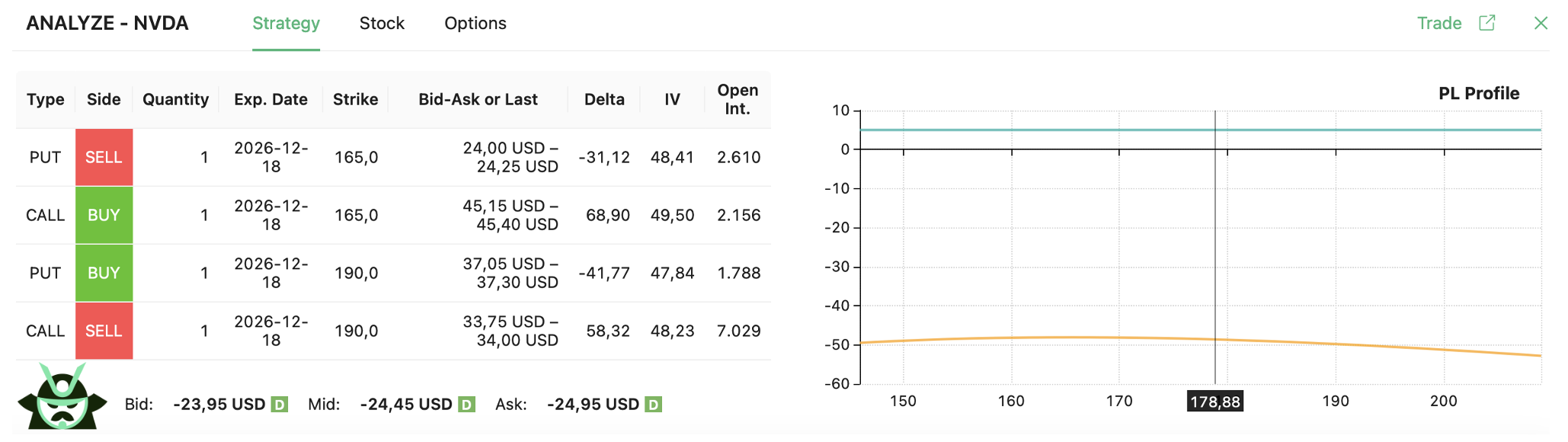Click the samurai mascot logo
Viewport: 1568px width, 442px height.
[x=65, y=402]
